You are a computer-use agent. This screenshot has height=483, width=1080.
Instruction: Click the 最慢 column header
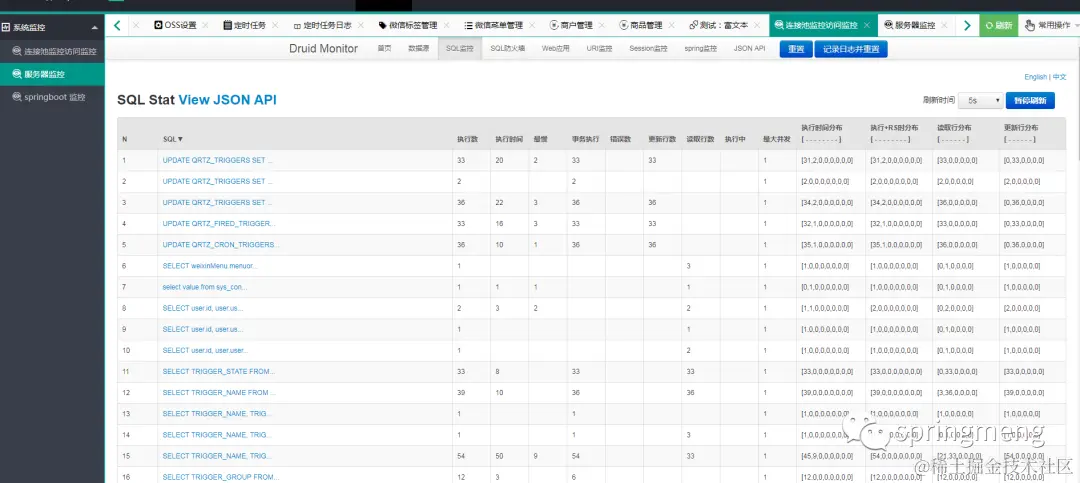pos(540,138)
